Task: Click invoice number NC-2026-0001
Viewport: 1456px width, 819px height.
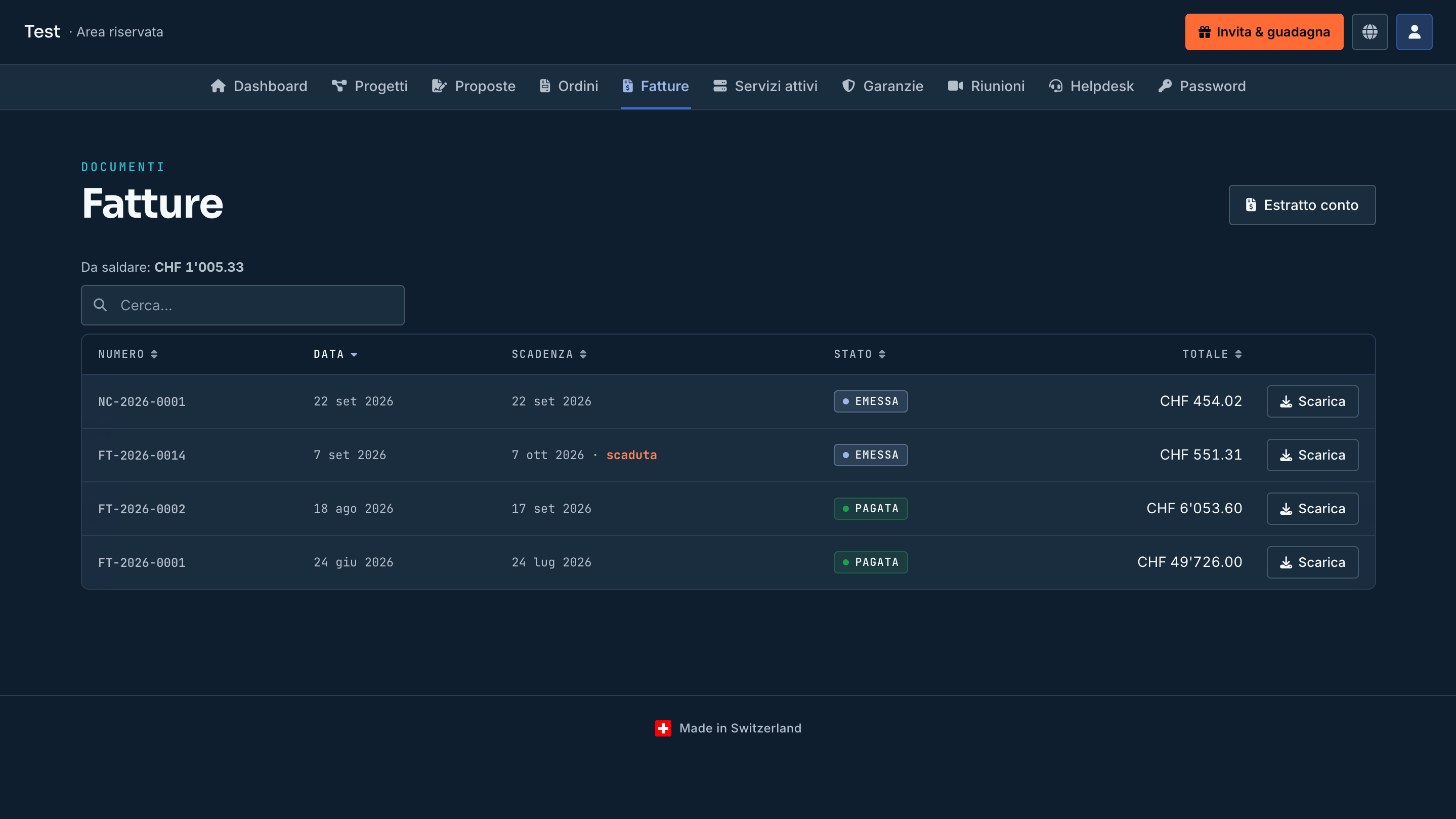Action: [x=142, y=402]
